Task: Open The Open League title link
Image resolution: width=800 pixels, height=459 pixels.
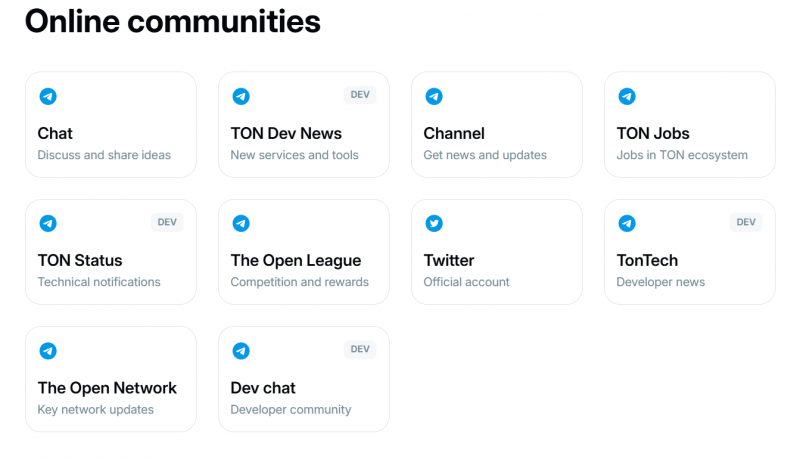Action: 295,261
